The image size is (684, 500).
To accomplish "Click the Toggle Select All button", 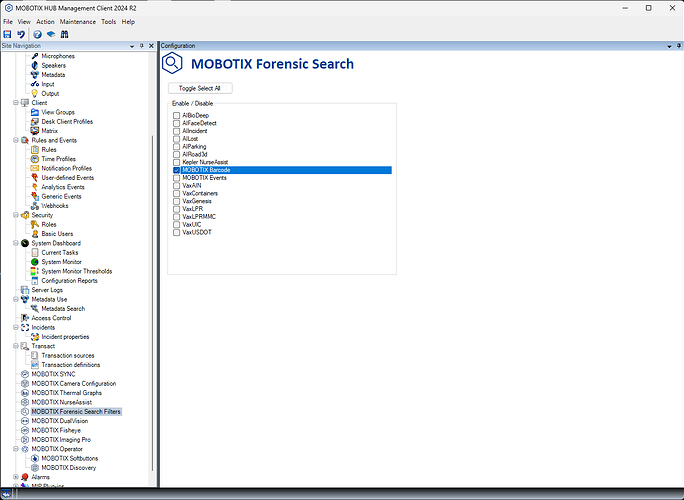I will click(x=200, y=88).
